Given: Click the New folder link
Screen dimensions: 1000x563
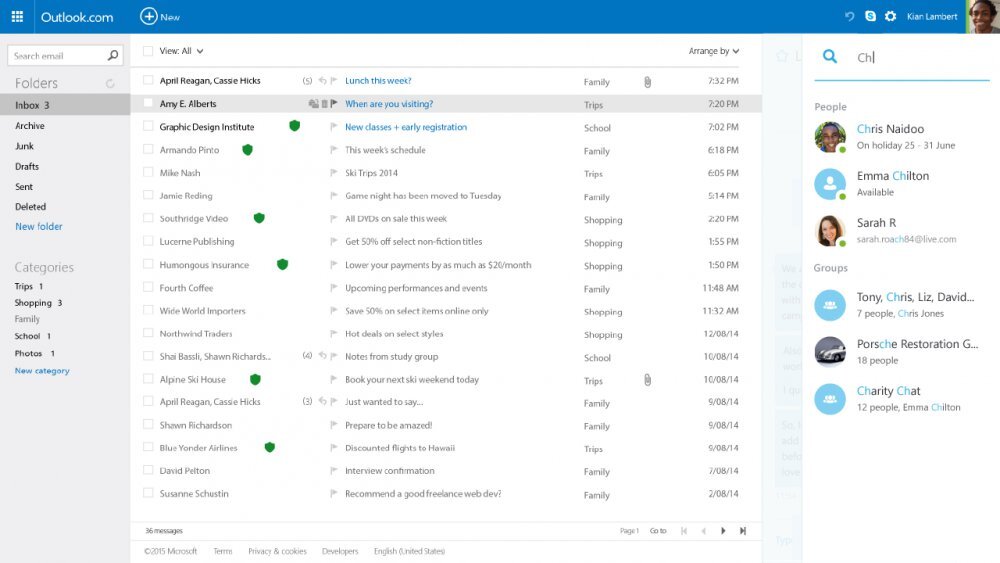Looking at the screenshot, I should pyautogui.click(x=39, y=227).
